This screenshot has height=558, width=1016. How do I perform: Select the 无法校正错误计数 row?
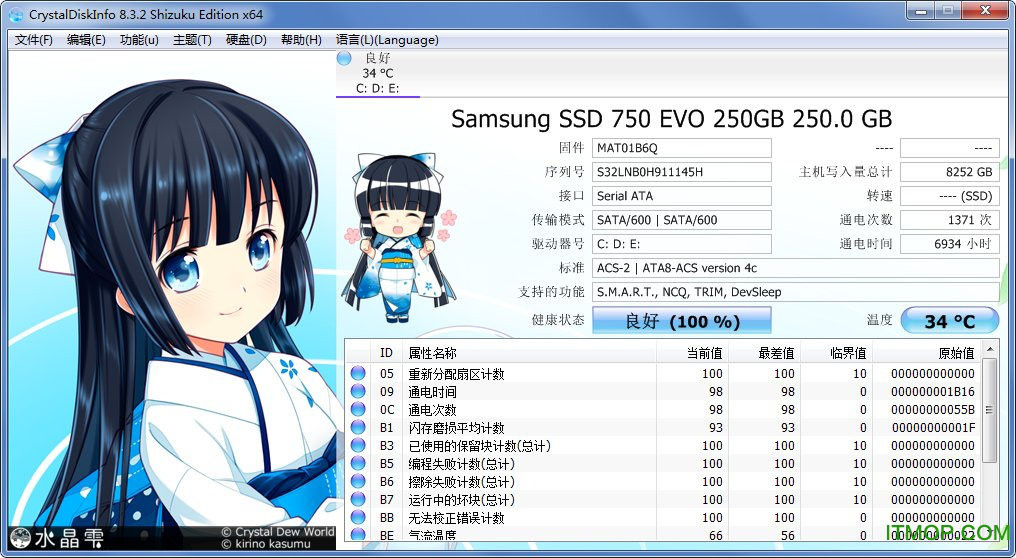663,518
